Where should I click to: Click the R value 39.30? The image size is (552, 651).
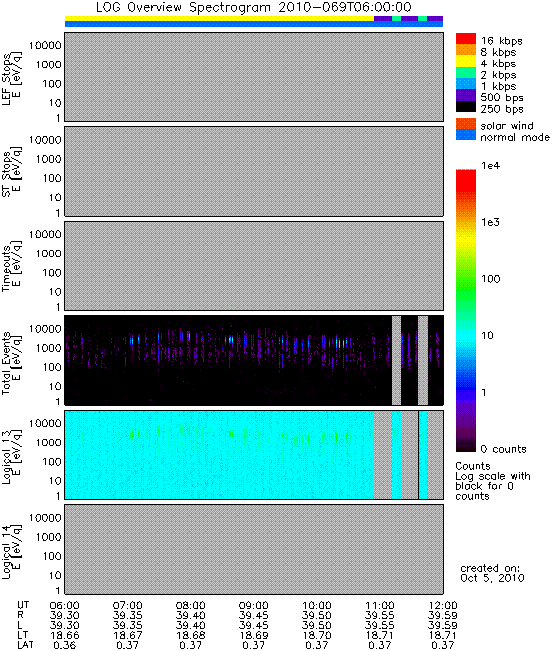[64, 615]
